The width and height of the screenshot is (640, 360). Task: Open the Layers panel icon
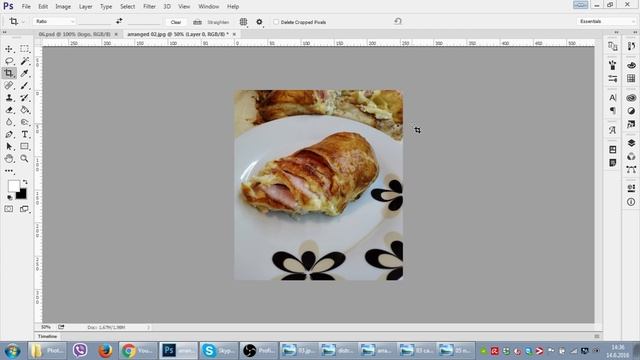coord(631,143)
